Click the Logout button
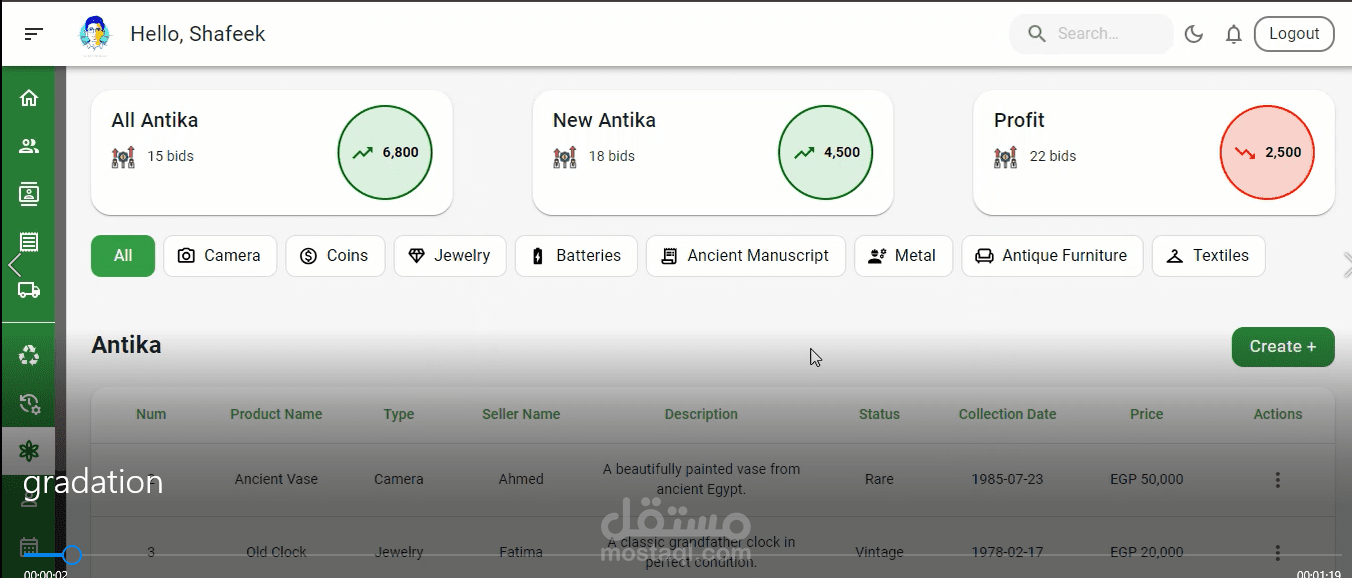 (1294, 34)
